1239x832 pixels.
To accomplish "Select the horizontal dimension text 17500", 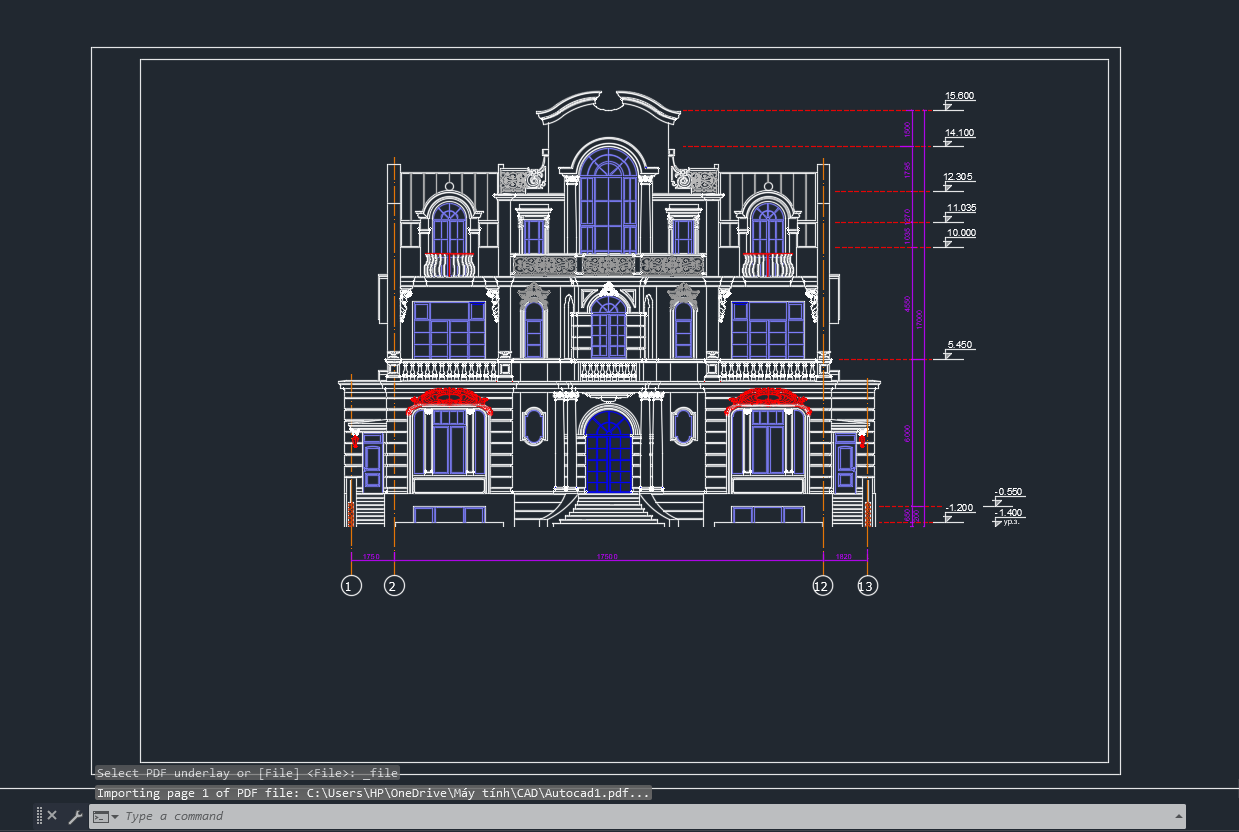I will click(x=607, y=556).
